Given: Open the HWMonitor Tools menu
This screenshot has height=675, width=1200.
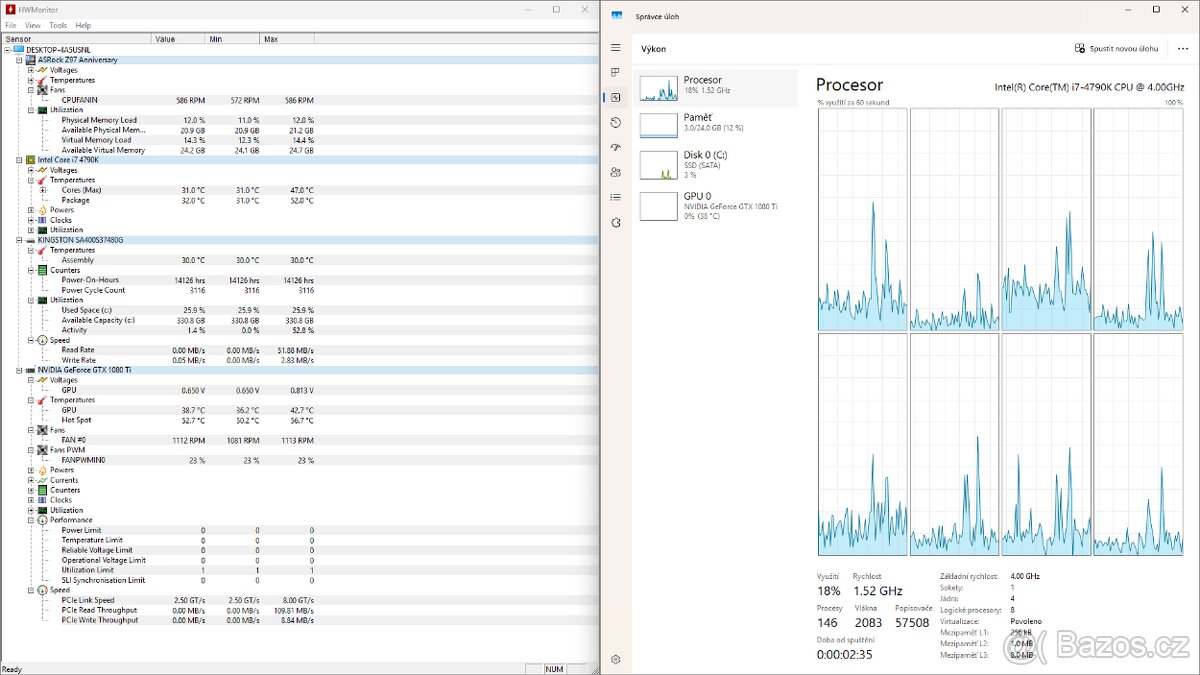Looking at the screenshot, I should tap(58, 25).
